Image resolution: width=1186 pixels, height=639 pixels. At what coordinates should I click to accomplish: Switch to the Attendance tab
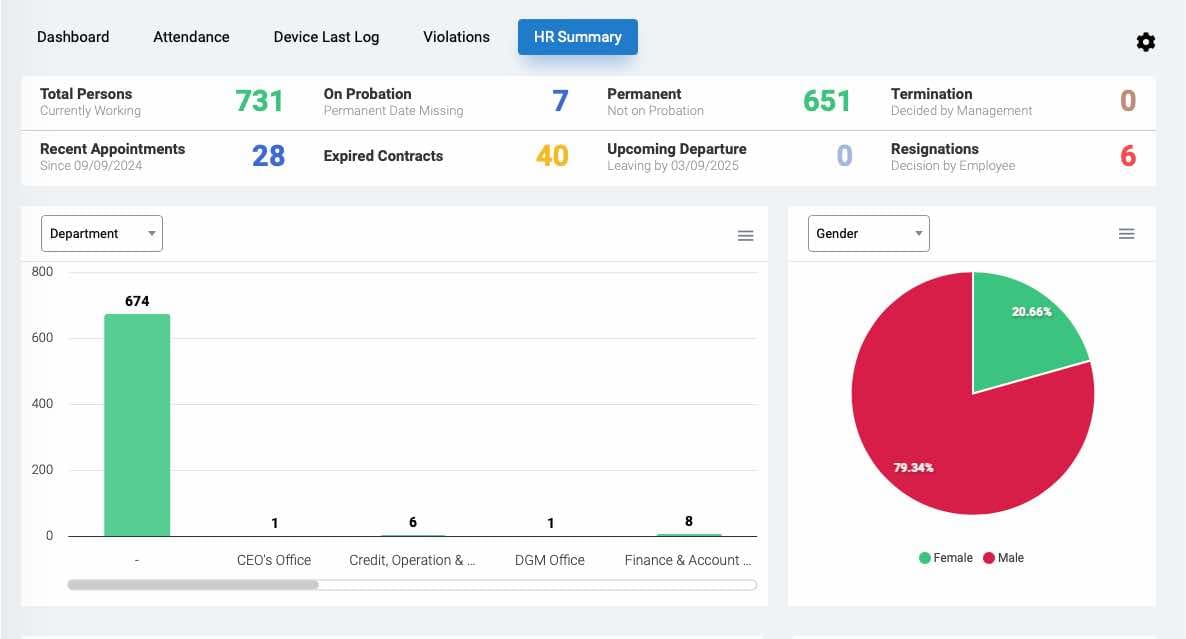coord(191,37)
